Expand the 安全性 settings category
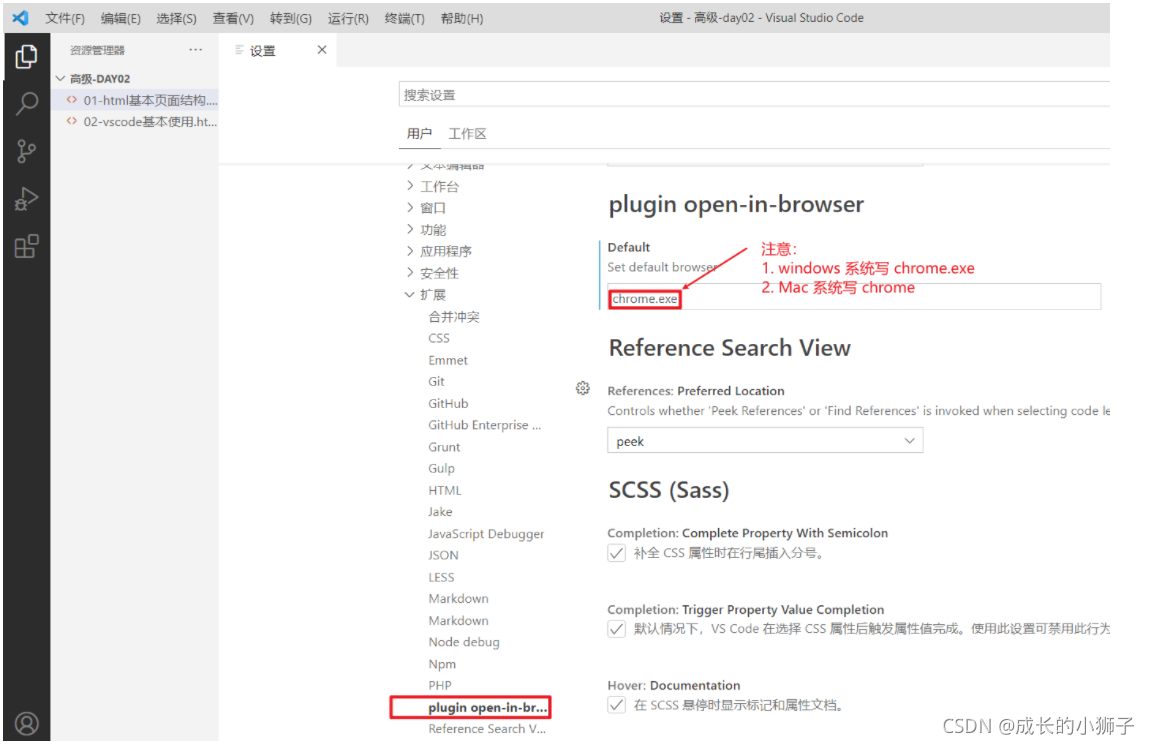 pyautogui.click(x=410, y=273)
